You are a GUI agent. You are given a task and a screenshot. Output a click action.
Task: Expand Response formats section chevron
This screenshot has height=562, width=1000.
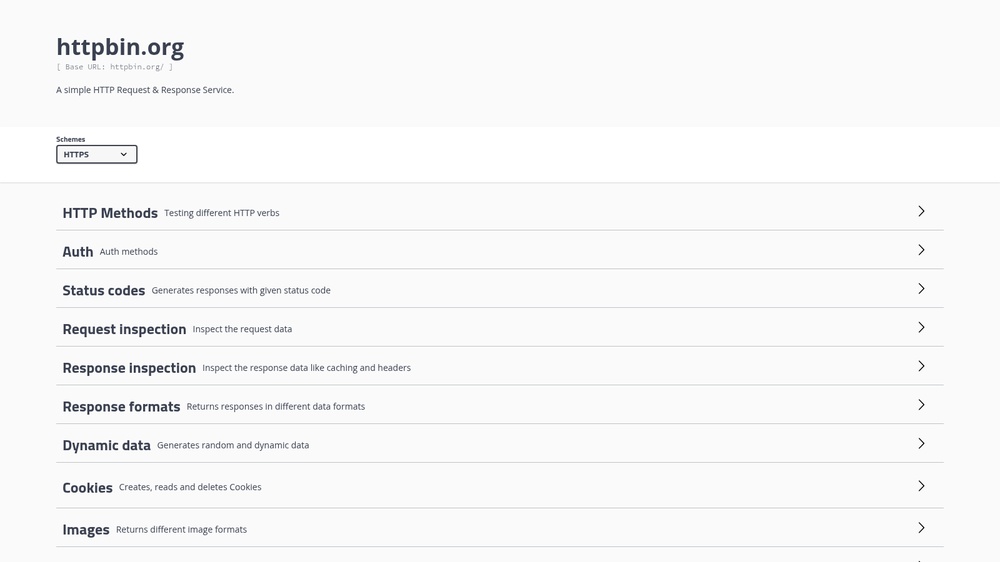click(x=921, y=405)
